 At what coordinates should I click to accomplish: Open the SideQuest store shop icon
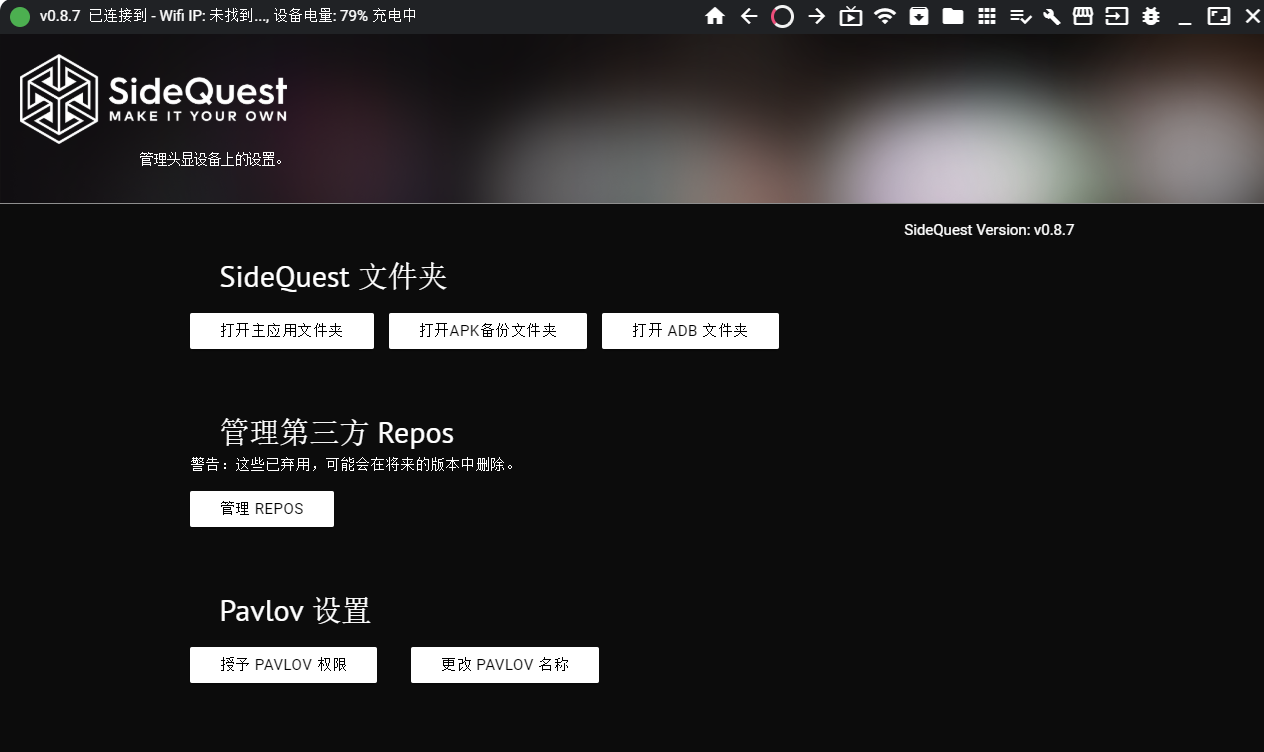click(1083, 16)
